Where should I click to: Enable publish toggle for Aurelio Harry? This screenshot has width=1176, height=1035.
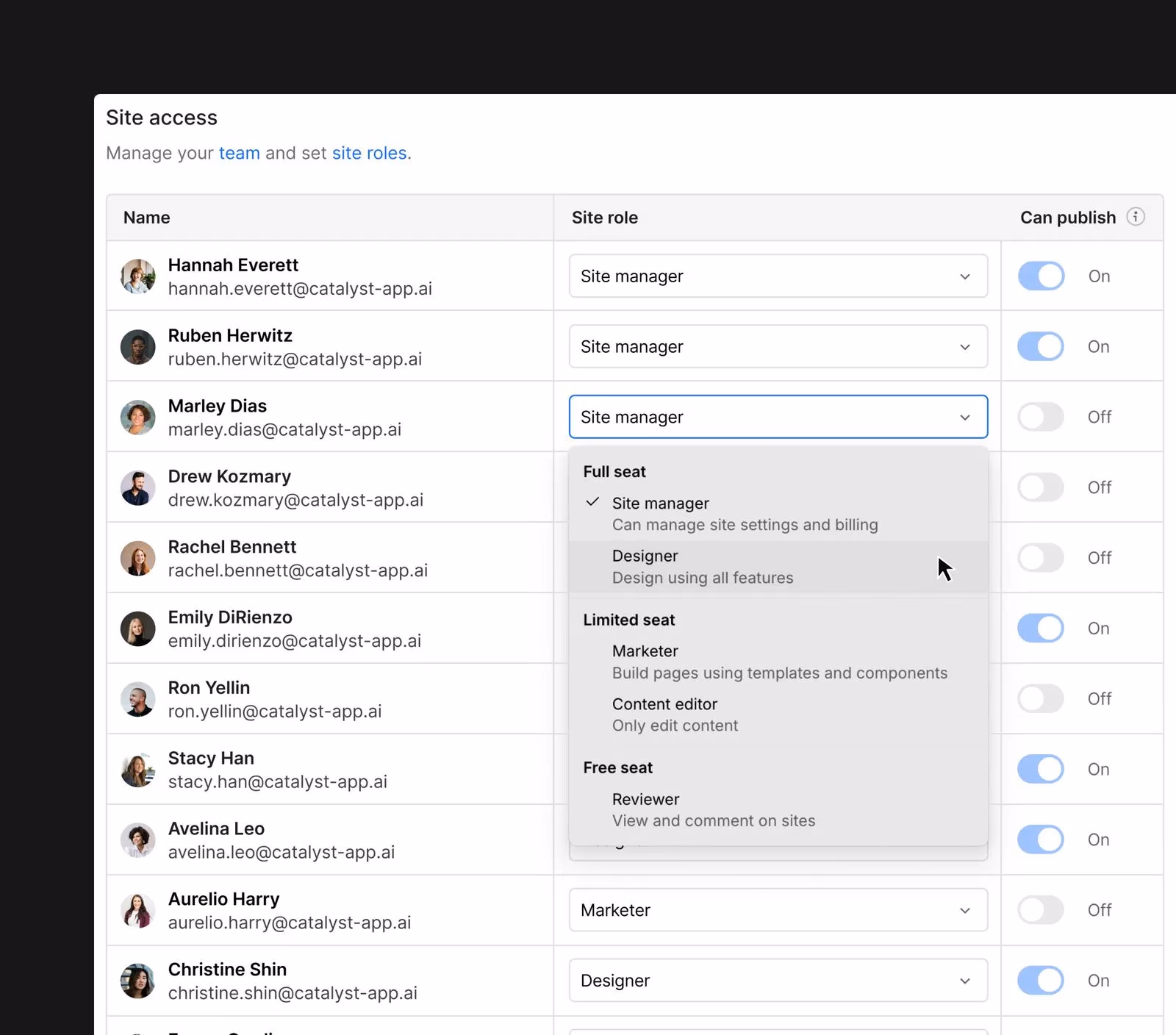pos(1041,910)
